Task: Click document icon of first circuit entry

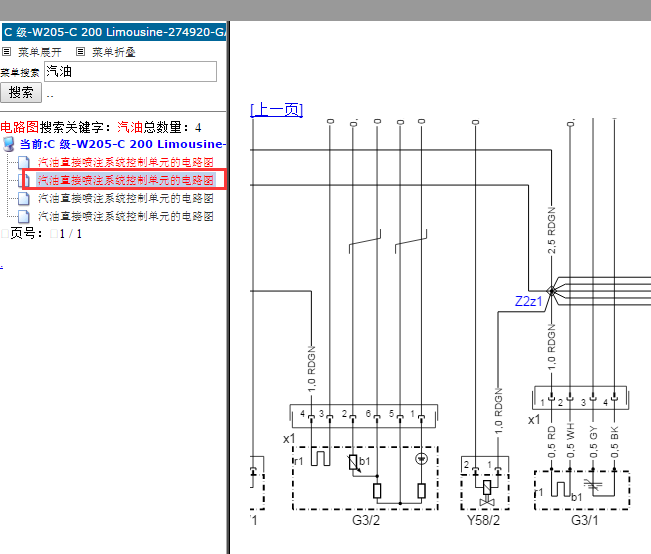Action: (x=24, y=162)
